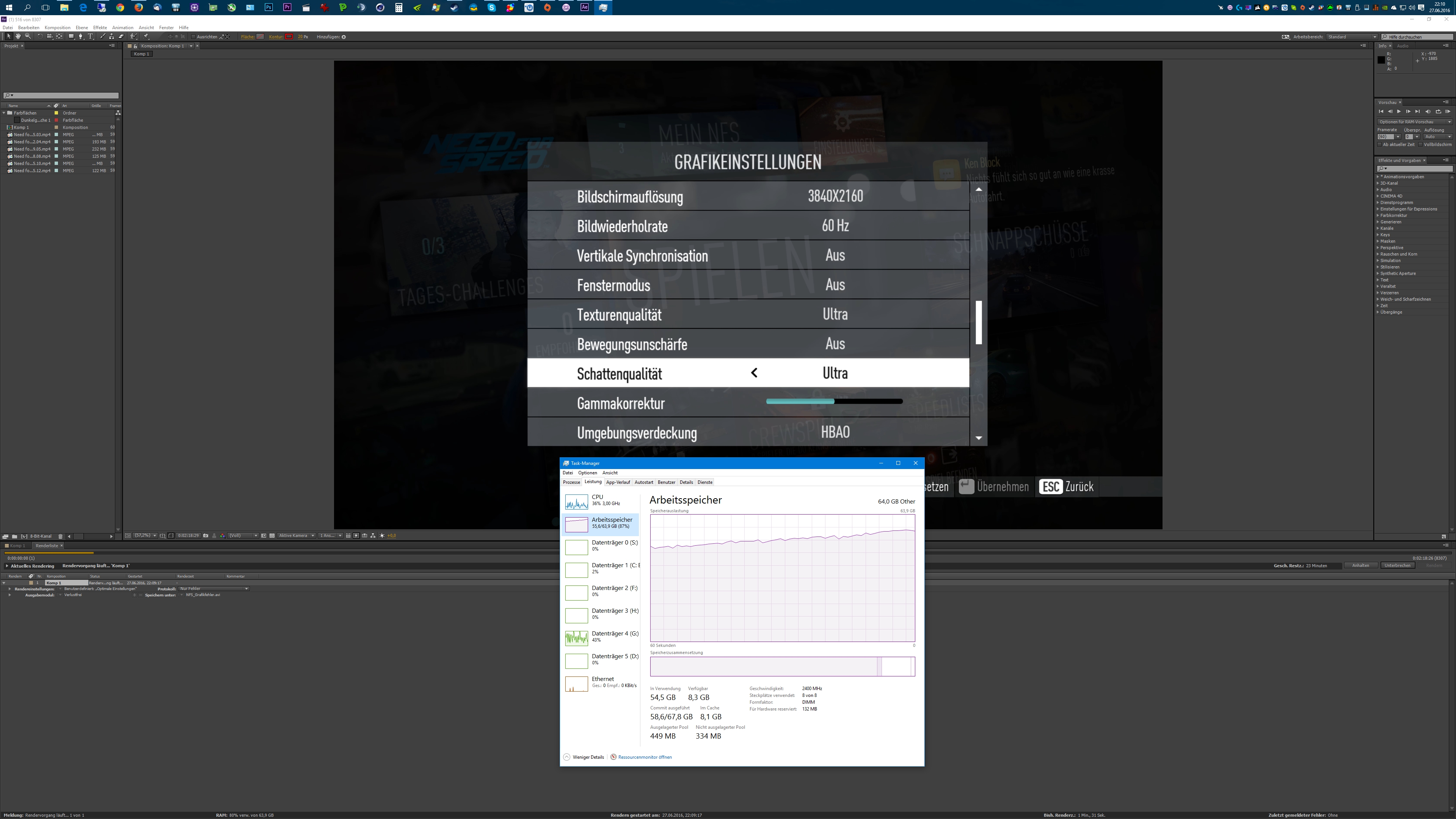Screen dimensions: 1456x819
Task: Click the trash icon in Projekt panel
Action: [x=61, y=537]
